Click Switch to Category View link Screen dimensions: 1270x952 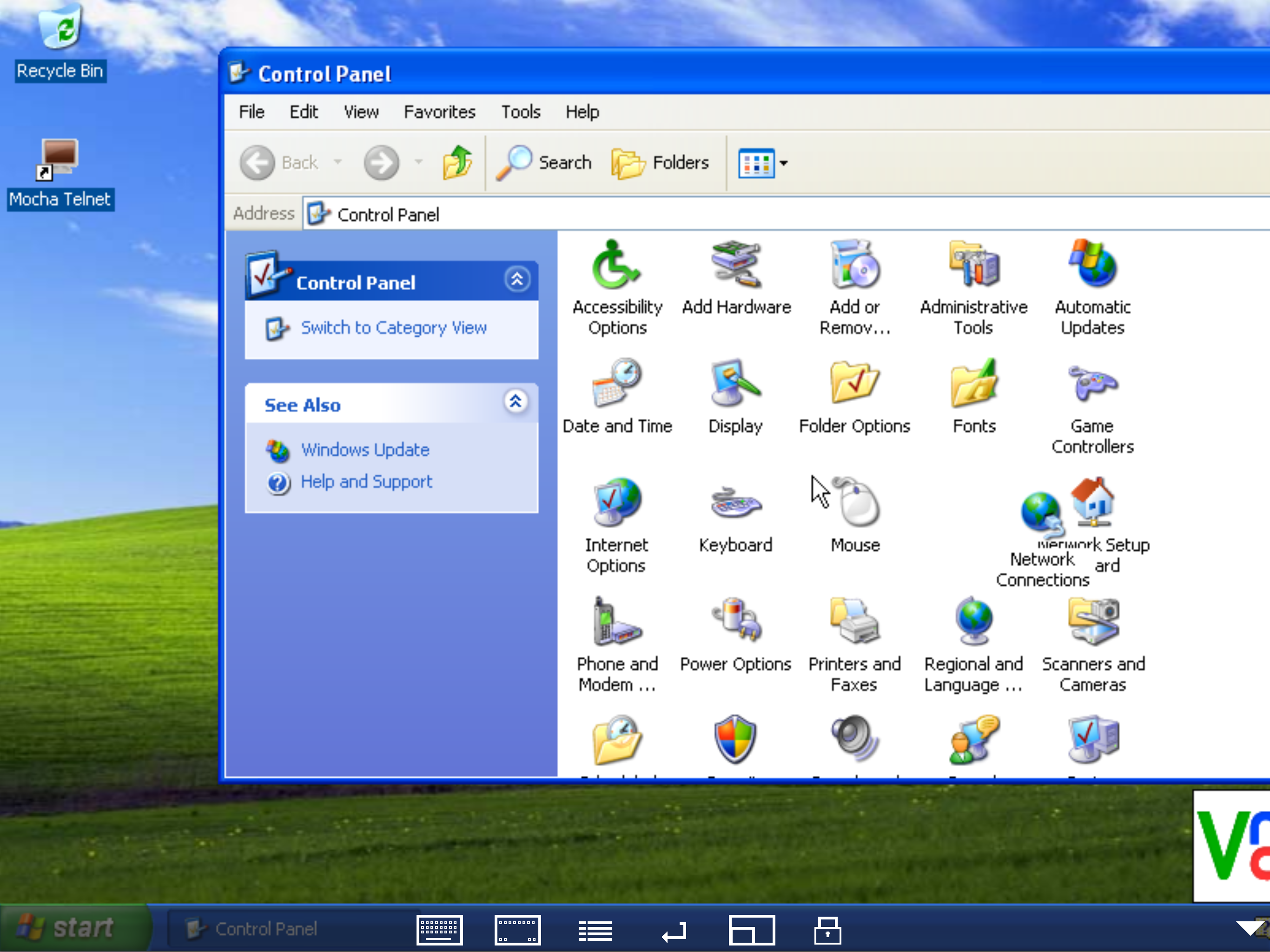[393, 327]
